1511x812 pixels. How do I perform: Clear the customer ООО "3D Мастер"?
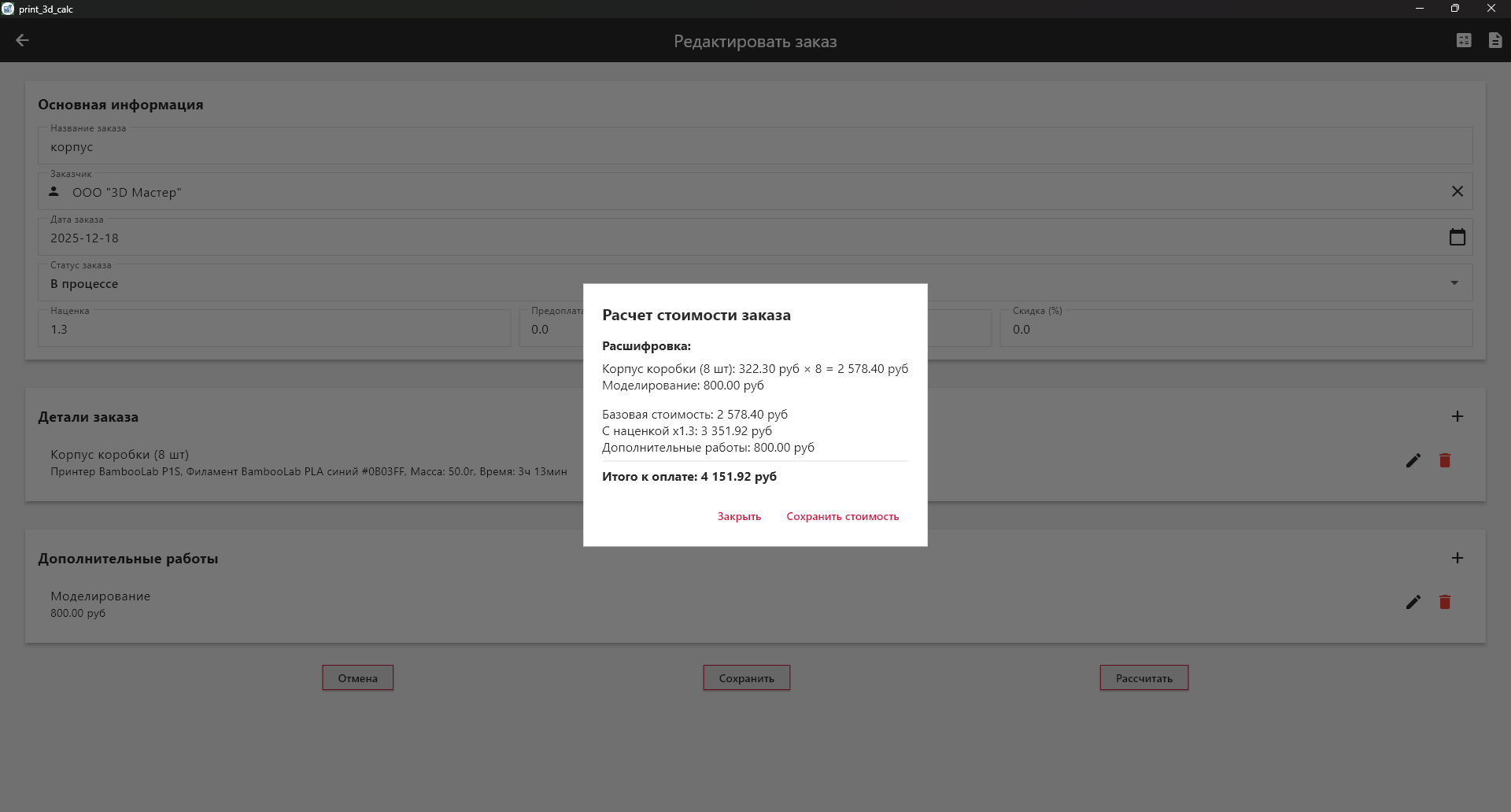coord(1457,191)
